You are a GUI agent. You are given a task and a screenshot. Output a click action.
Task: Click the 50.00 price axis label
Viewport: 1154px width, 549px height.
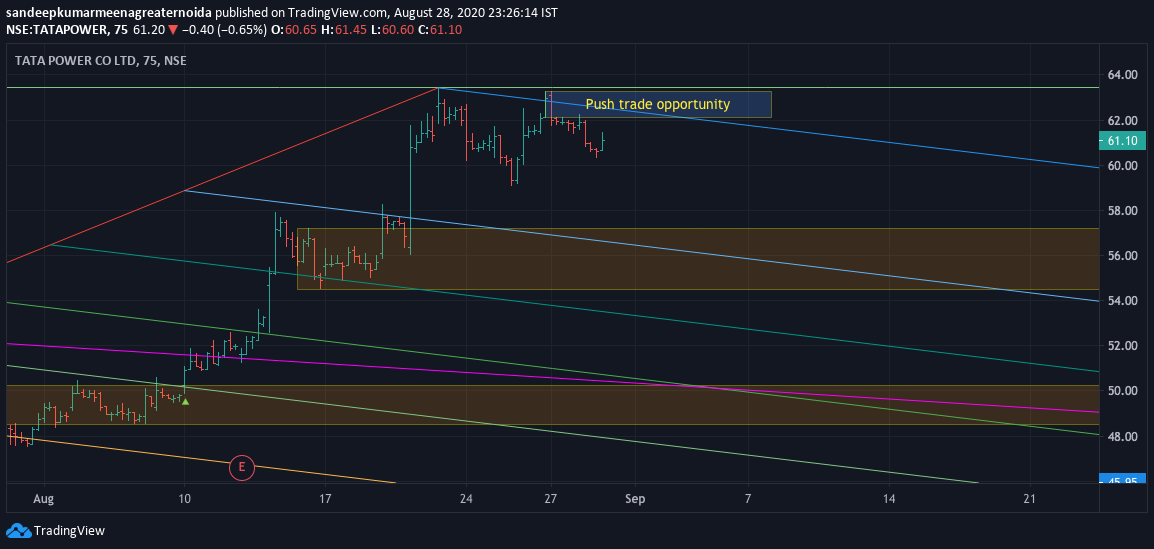[x=1123, y=391]
